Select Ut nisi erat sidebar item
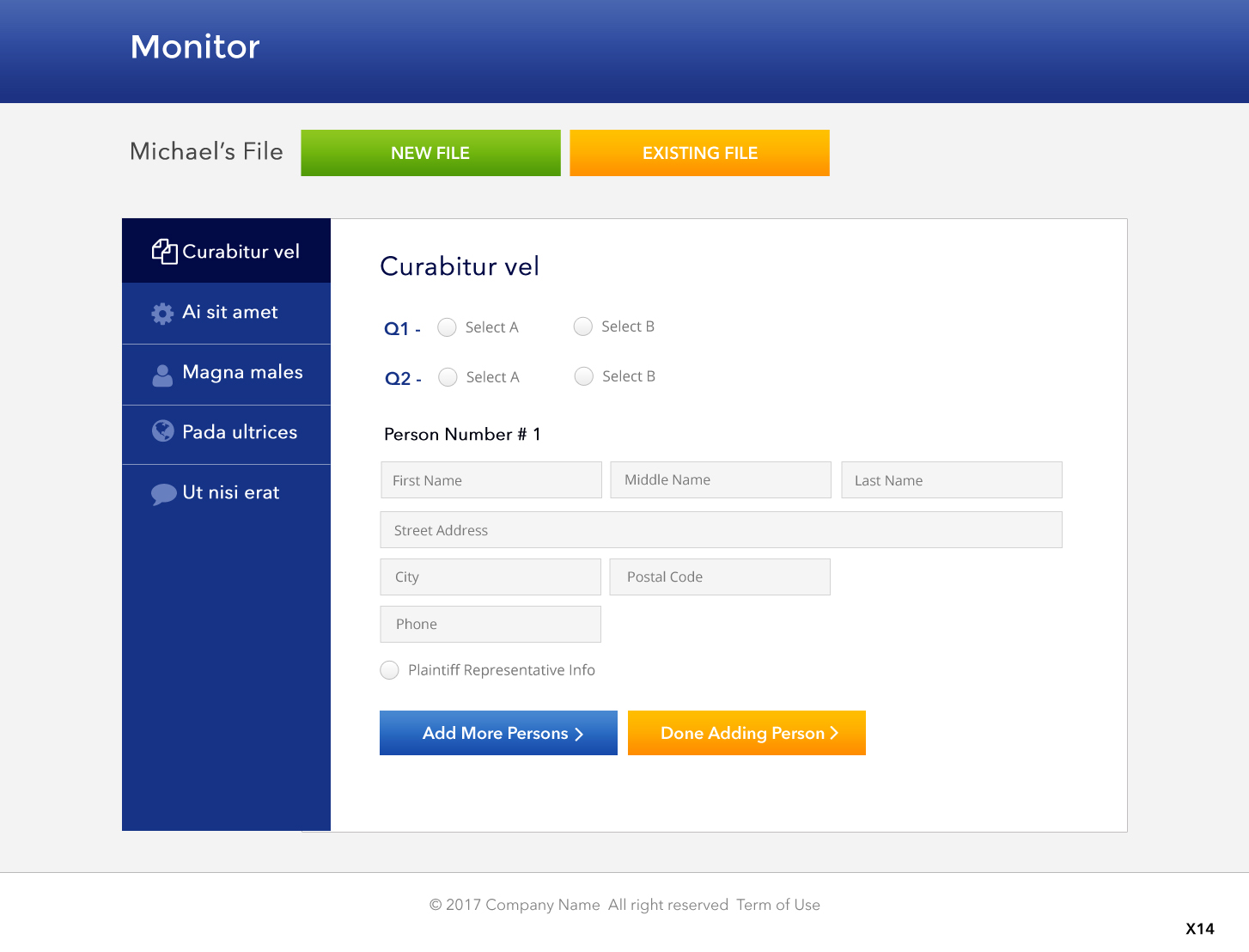This screenshot has height=952, width=1249. point(226,493)
